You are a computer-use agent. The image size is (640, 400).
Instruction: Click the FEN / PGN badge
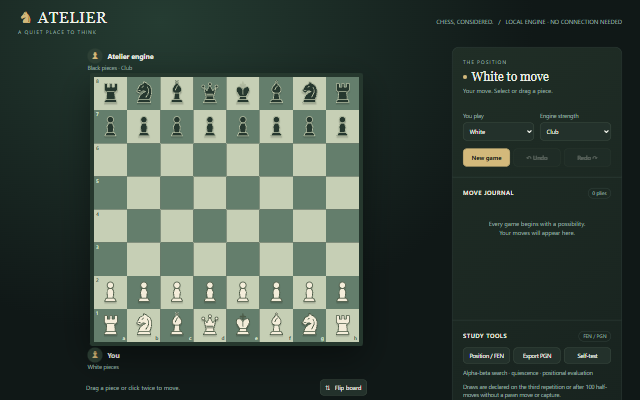tap(594, 336)
